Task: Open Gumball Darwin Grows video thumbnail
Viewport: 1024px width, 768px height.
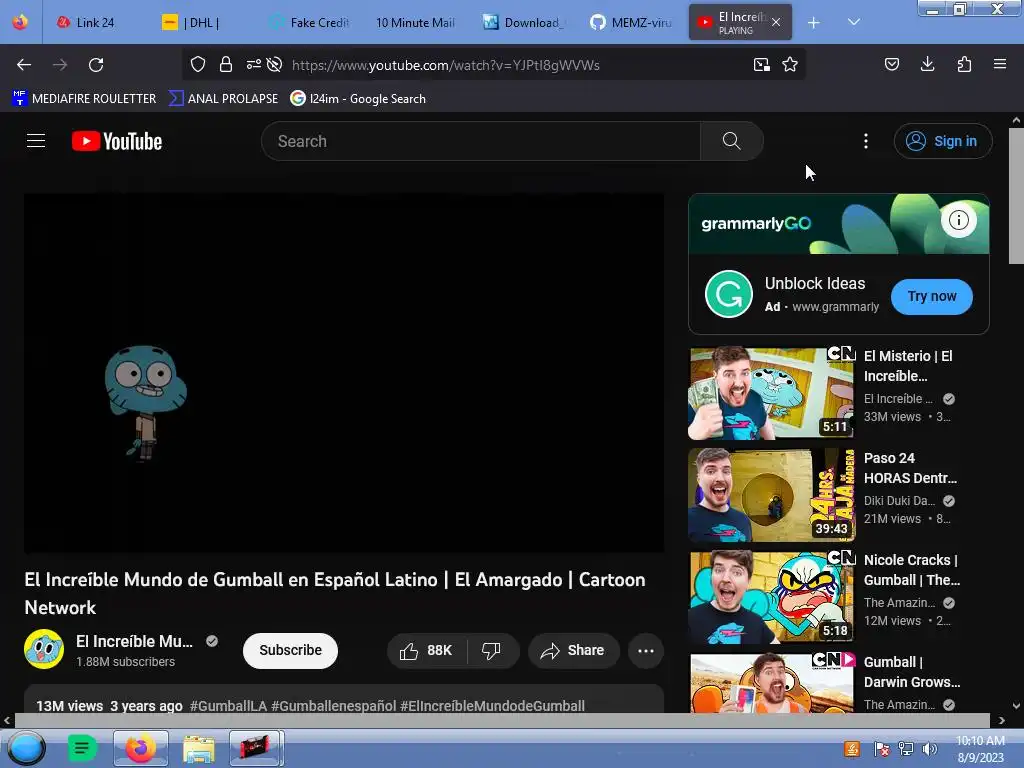Action: (772, 682)
